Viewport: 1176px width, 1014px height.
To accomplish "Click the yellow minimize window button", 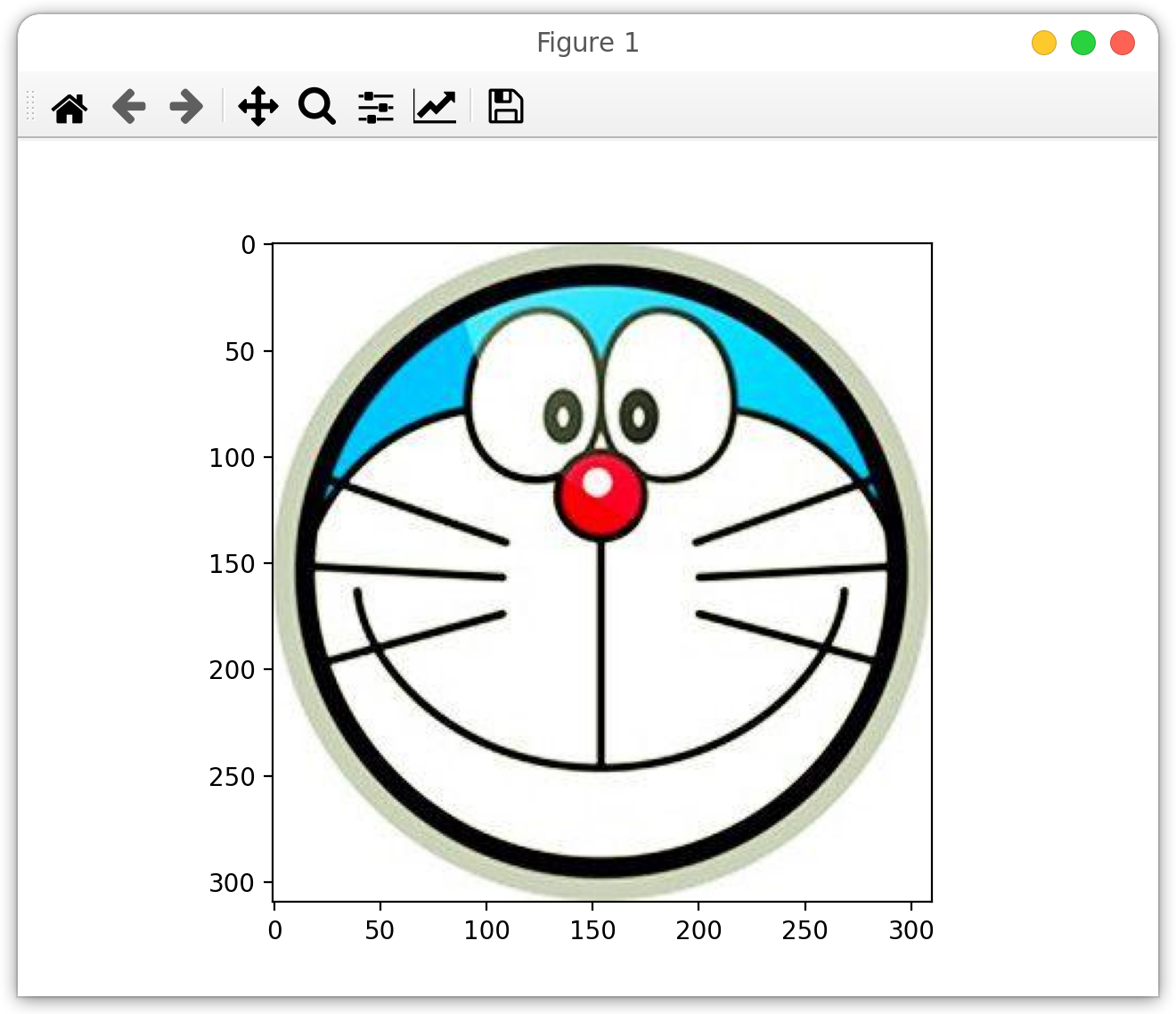I will [1044, 43].
